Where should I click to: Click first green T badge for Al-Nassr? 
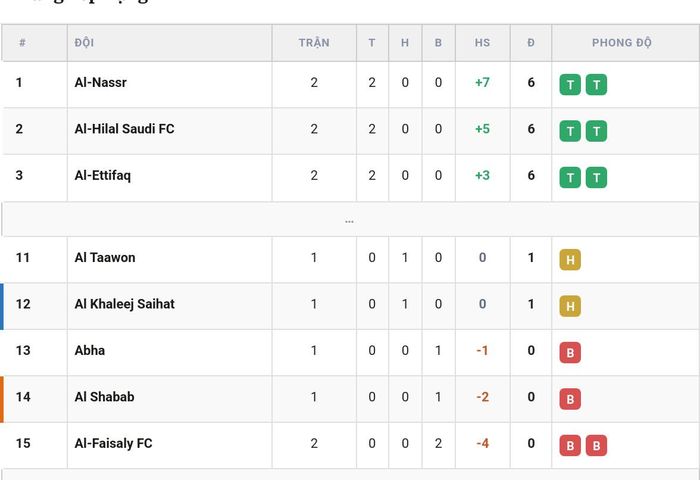570,84
